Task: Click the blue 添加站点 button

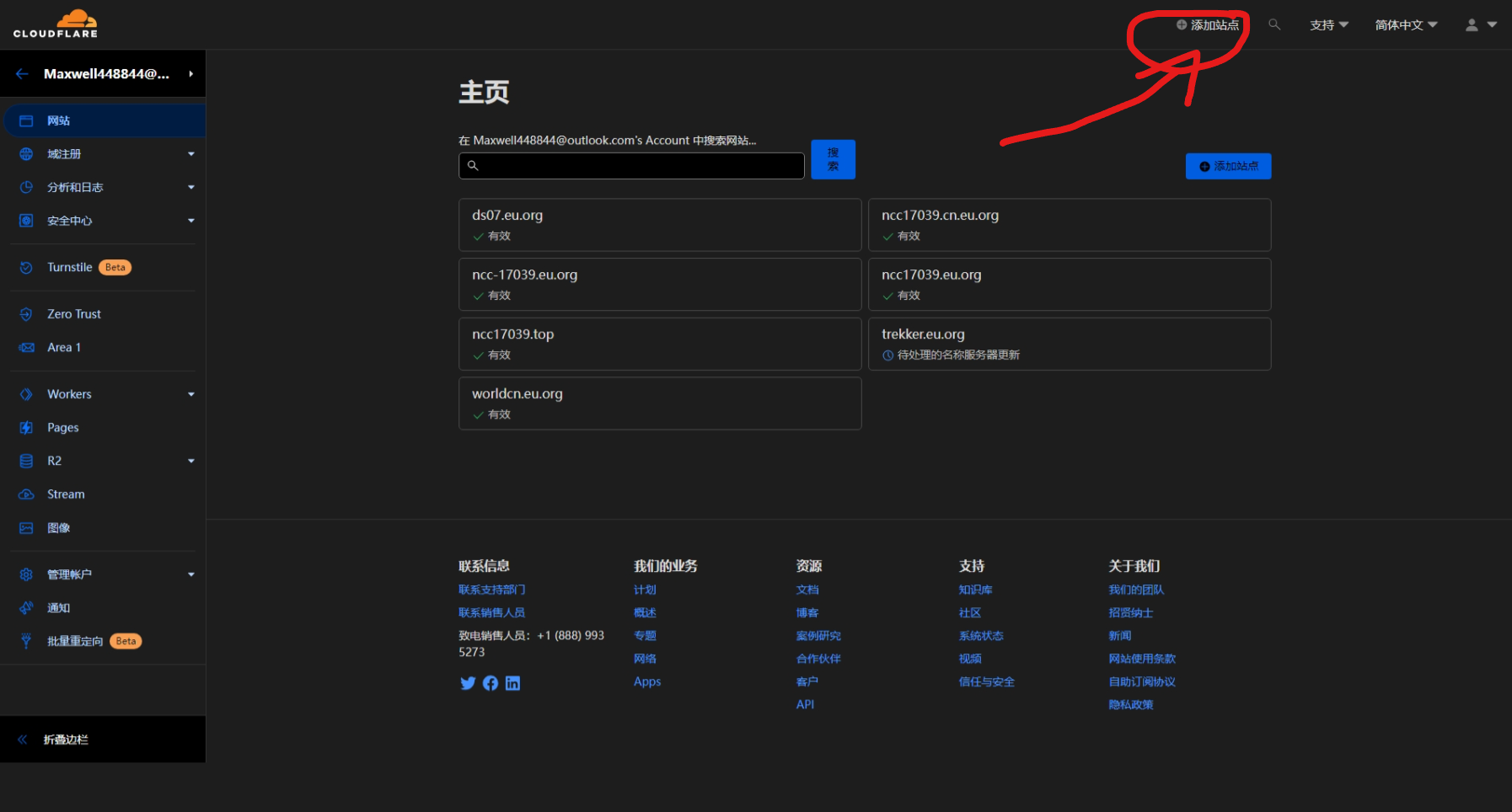Action: pyautogui.click(x=1228, y=166)
